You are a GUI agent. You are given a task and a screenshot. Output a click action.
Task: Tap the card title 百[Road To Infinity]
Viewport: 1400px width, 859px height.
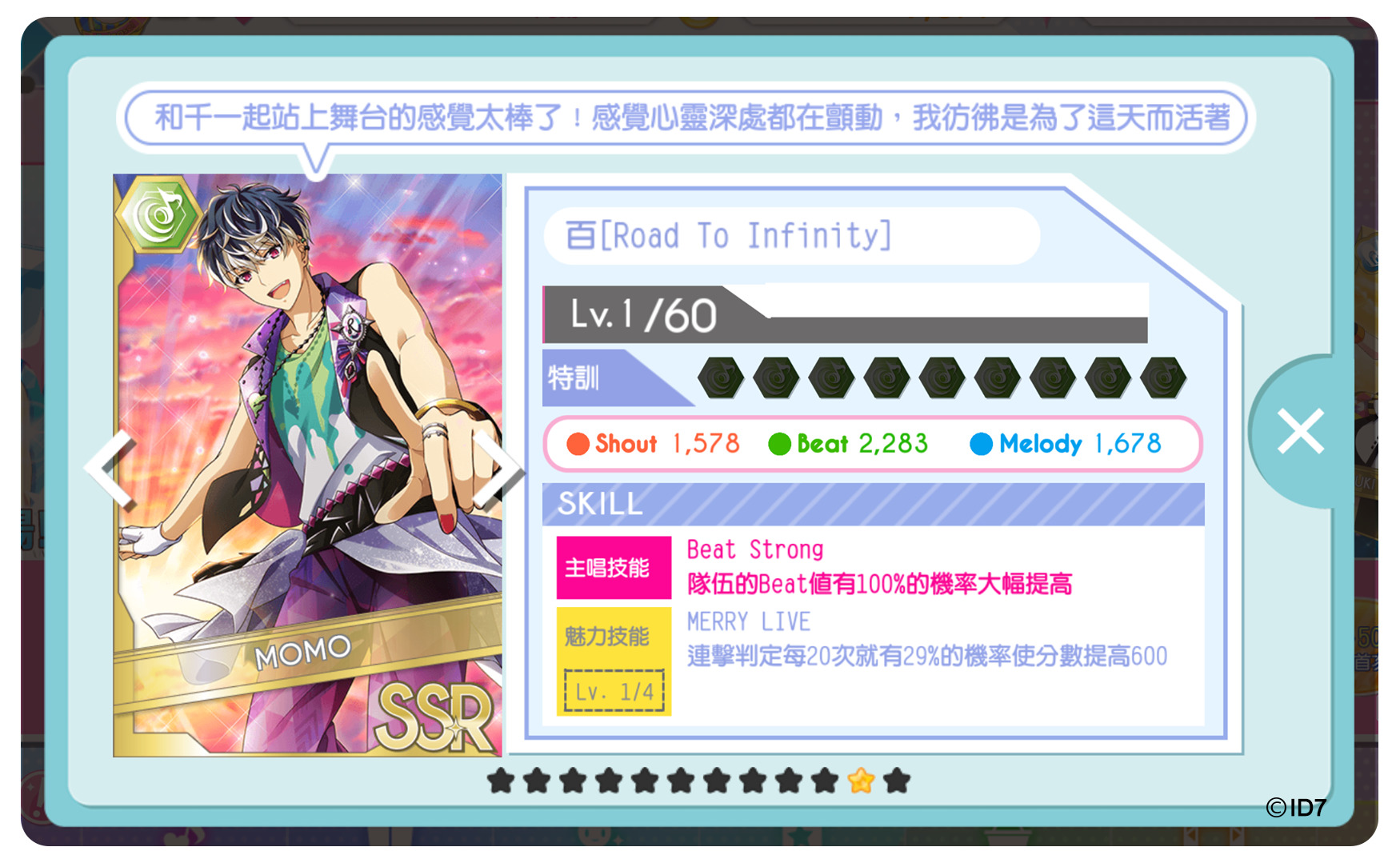point(729,236)
